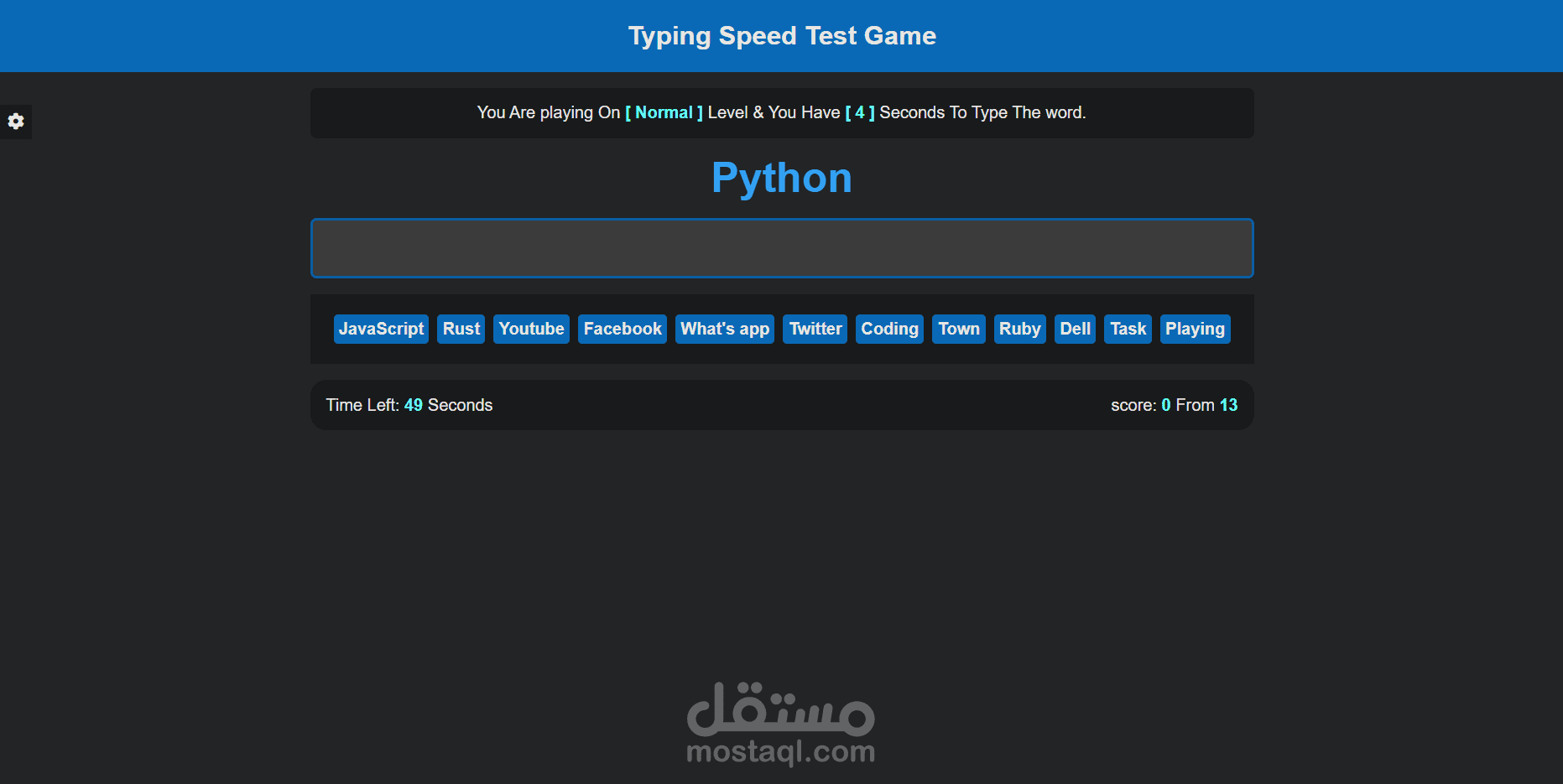Select the Coding word button
Screen dimensions: 1563x784
889,329
